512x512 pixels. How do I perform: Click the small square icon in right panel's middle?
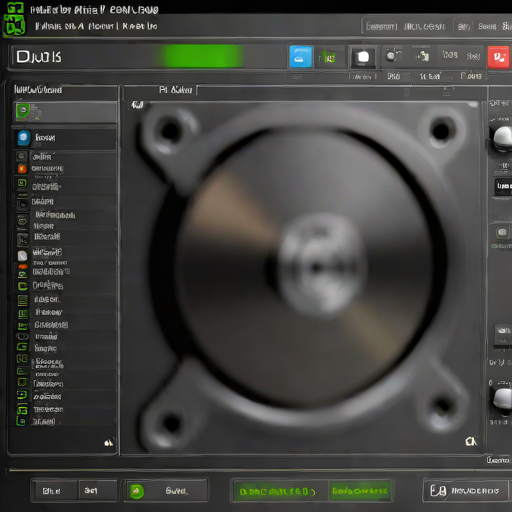click(x=502, y=232)
